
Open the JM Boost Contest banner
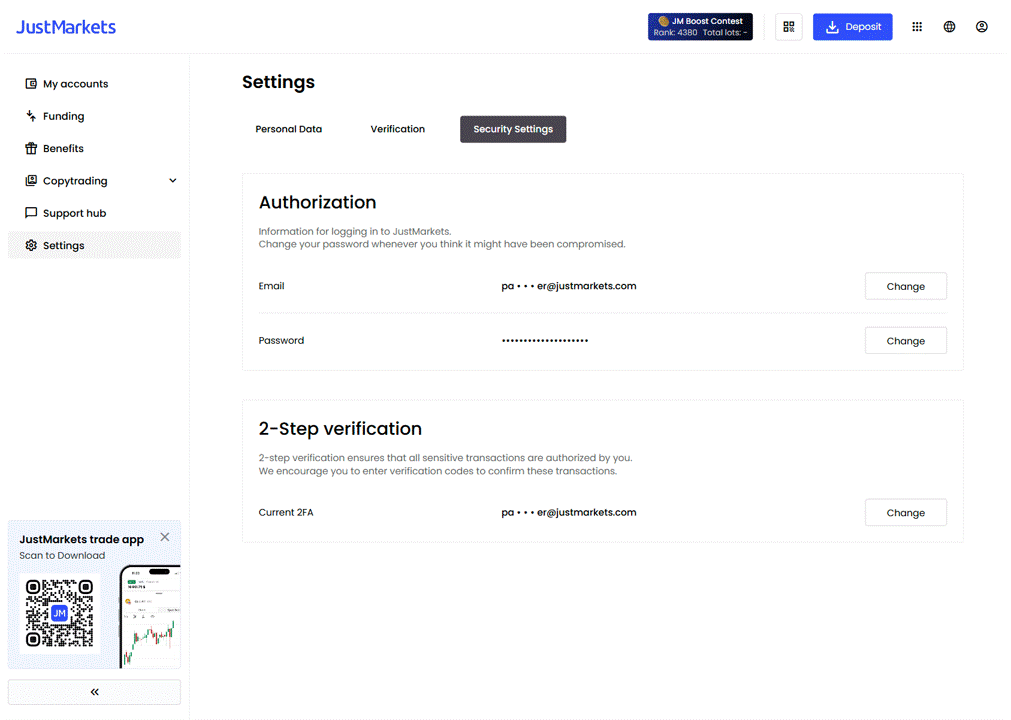pyautogui.click(x=700, y=26)
